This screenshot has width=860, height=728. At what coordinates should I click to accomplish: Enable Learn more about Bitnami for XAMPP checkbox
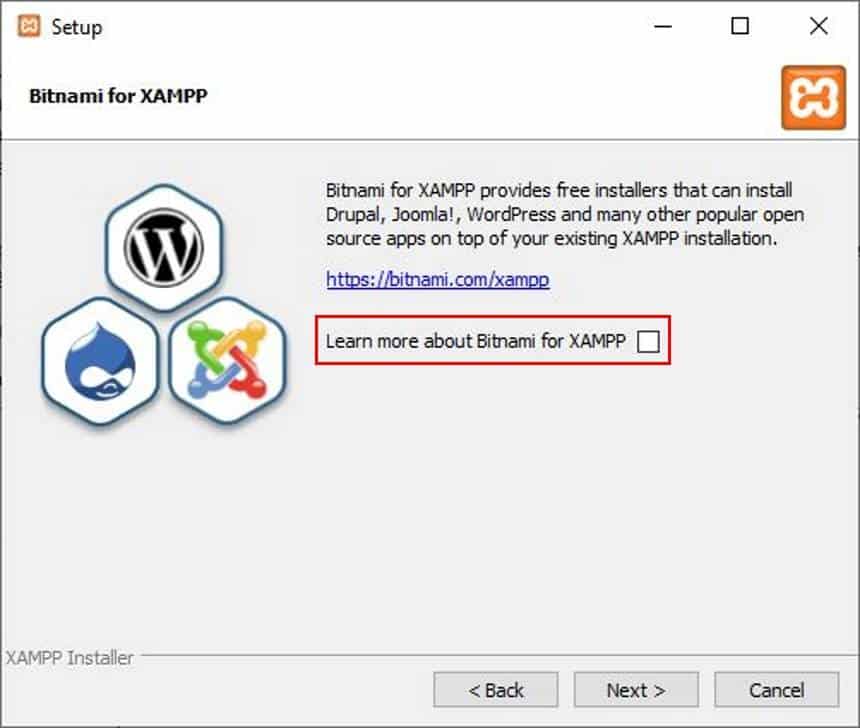[x=648, y=341]
